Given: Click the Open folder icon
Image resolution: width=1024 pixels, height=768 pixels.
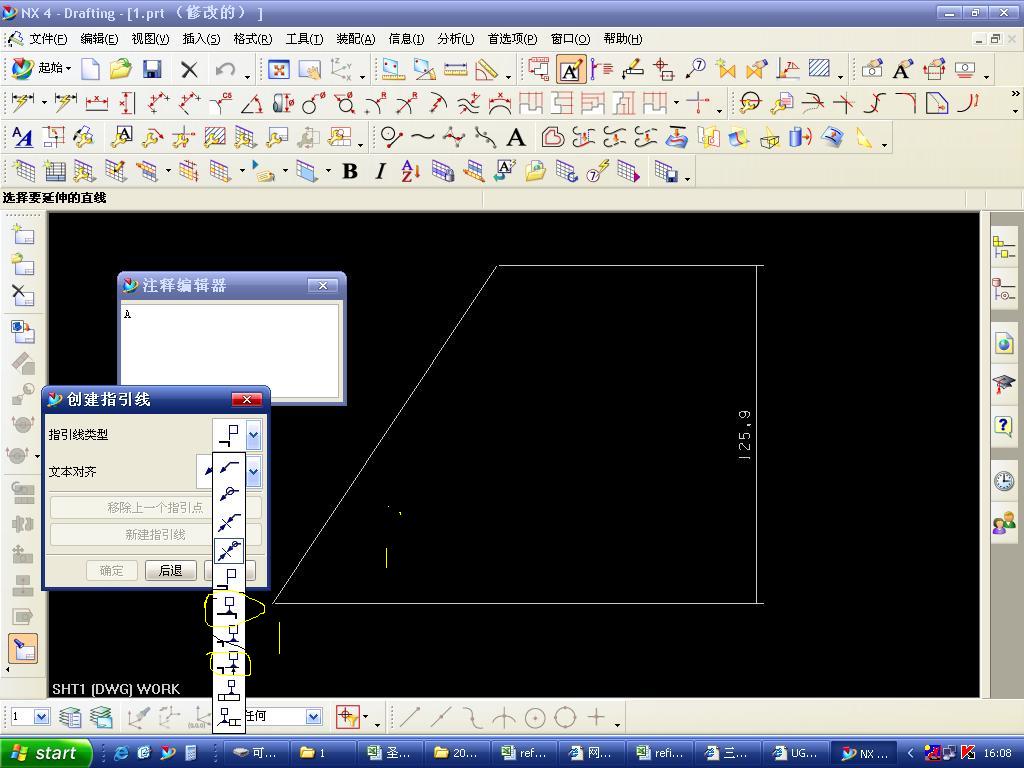Looking at the screenshot, I should tap(121, 69).
